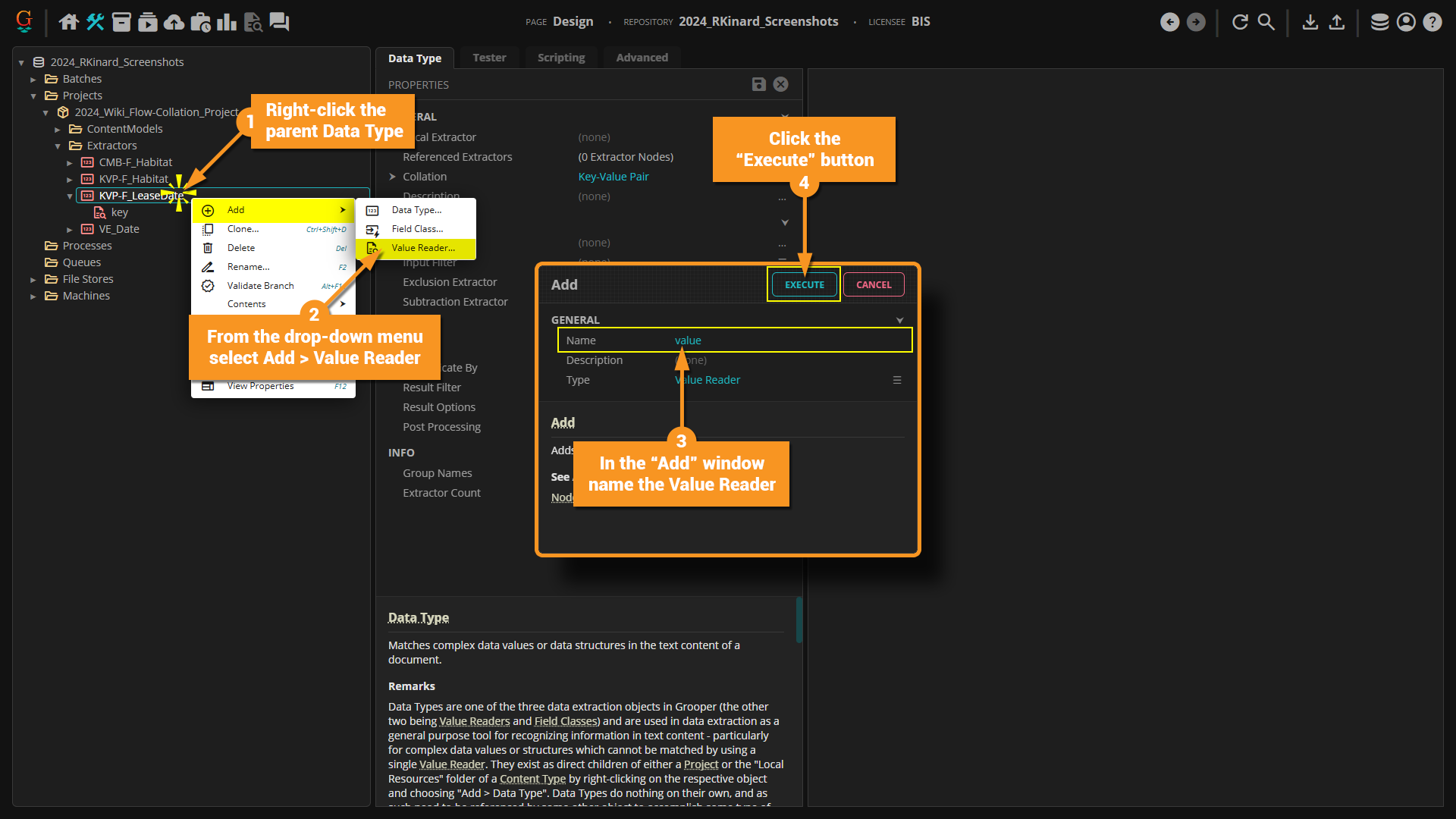Expand the CMB-F_Habitat tree node

(x=70, y=162)
